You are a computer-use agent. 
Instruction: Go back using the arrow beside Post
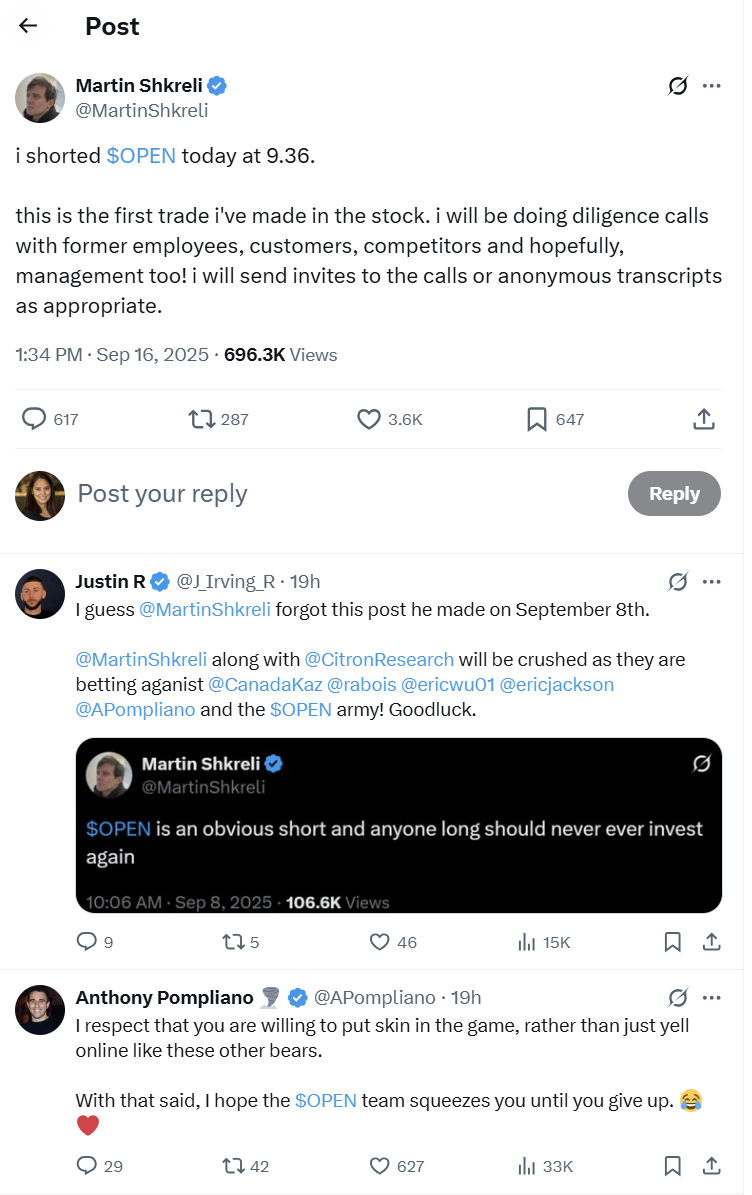point(28,26)
